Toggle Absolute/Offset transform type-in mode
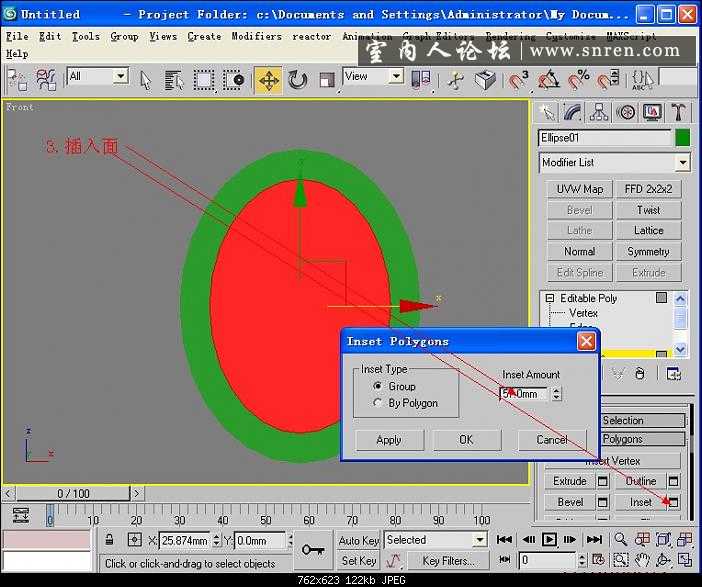Image resolution: width=702 pixels, height=587 pixels. pos(135,540)
